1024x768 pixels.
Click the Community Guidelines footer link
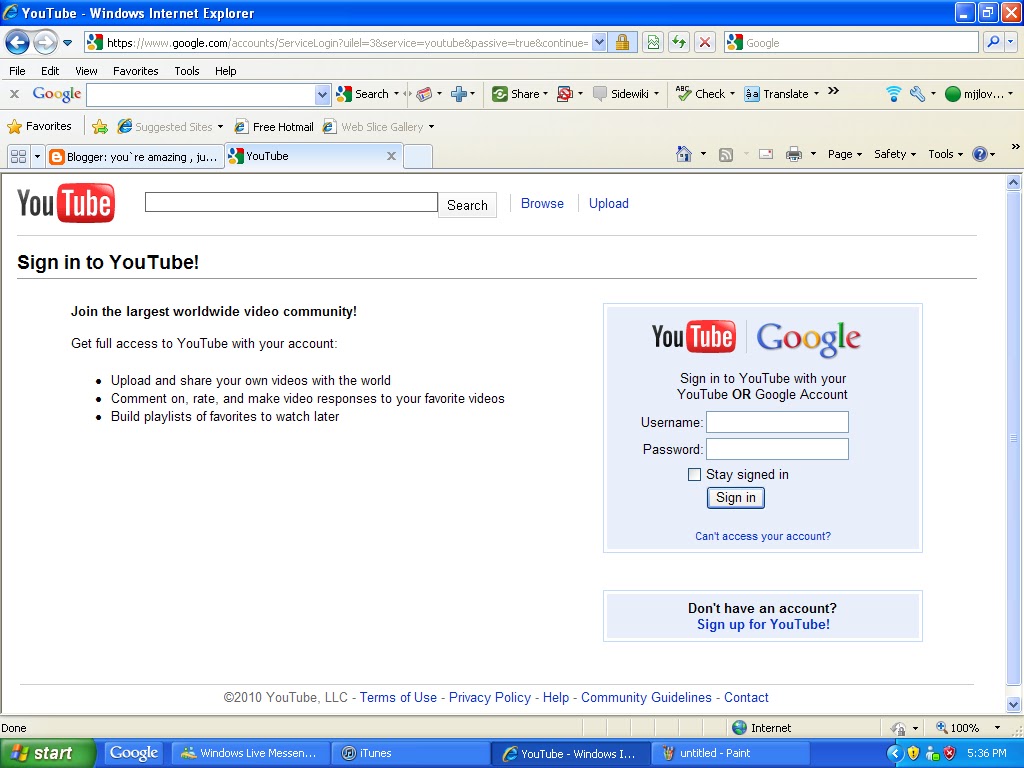point(646,697)
